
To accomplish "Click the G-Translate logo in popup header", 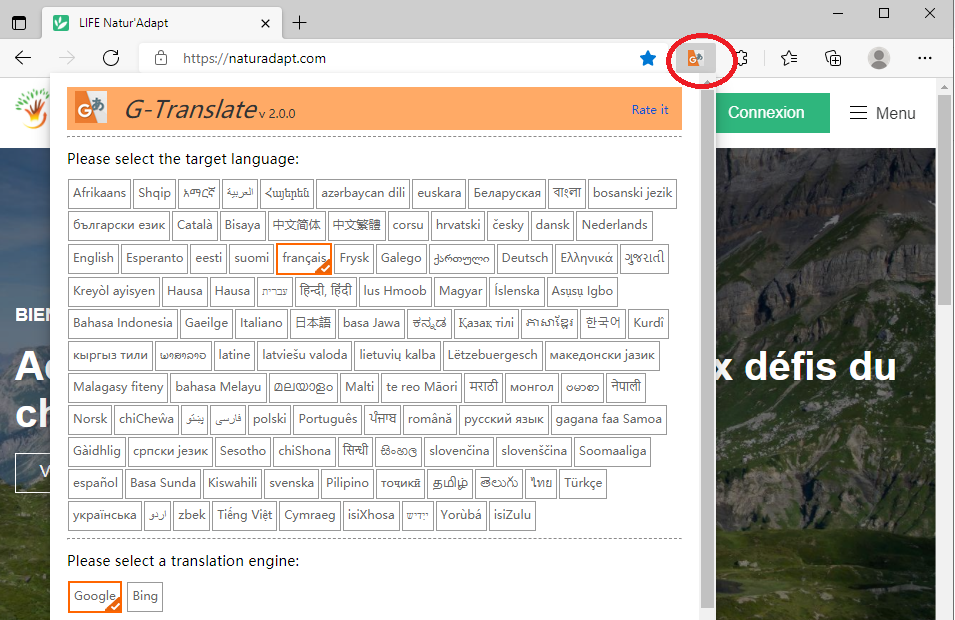I will [x=91, y=108].
